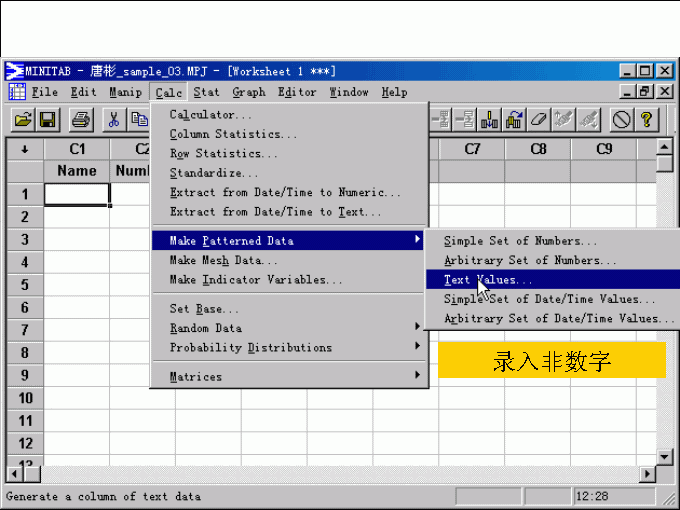Expand the Random Data submenu
This screenshot has width=680, height=510.
pyautogui.click(x=288, y=328)
